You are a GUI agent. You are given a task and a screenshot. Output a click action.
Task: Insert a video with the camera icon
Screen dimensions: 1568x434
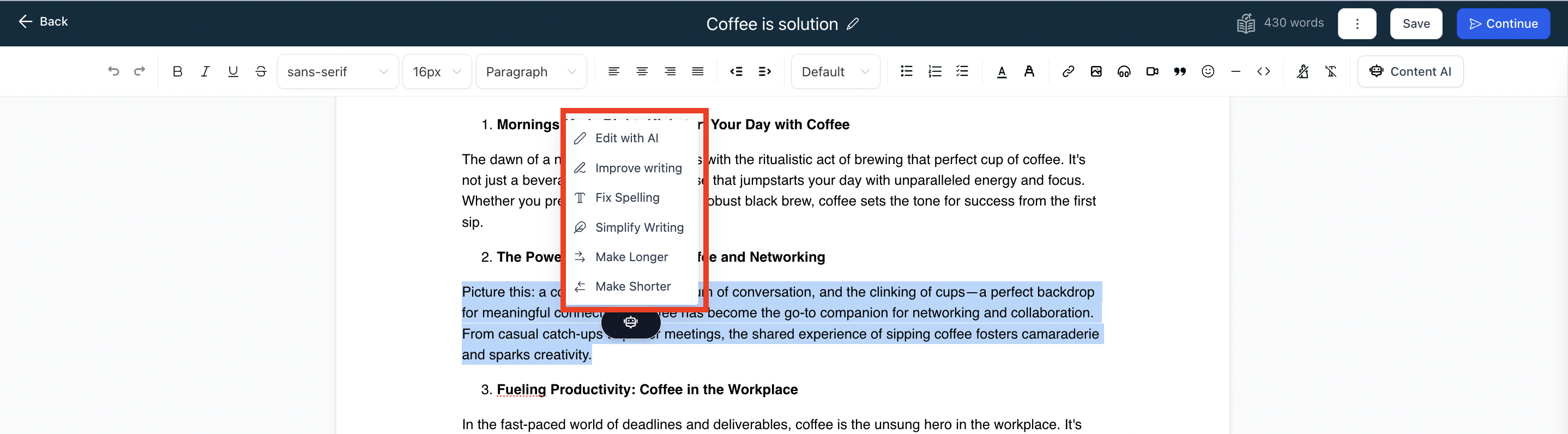(x=1151, y=72)
